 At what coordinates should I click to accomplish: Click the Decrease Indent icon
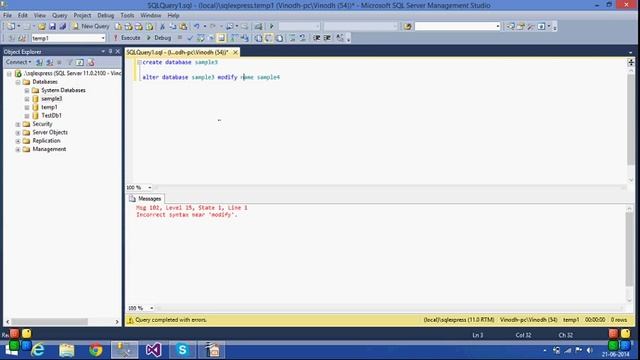pyautogui.click(x=317, y=38)
